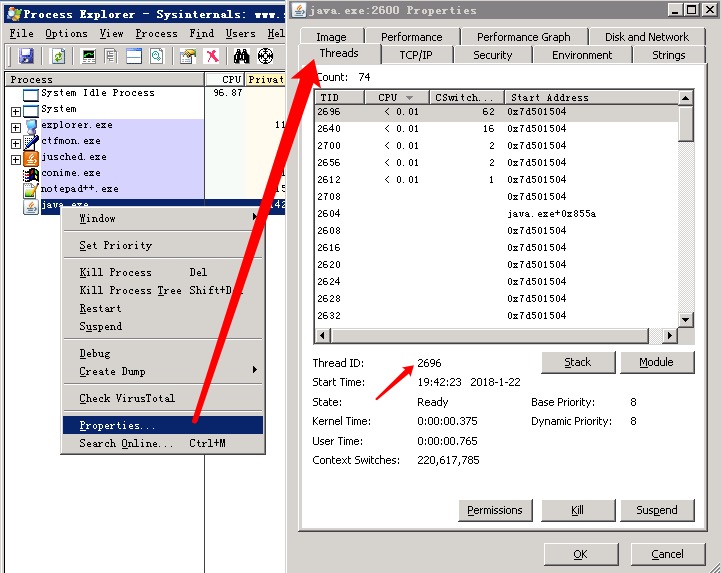Open the View menu
Viewport: 721px width, 573px height.
coord(111,34)
